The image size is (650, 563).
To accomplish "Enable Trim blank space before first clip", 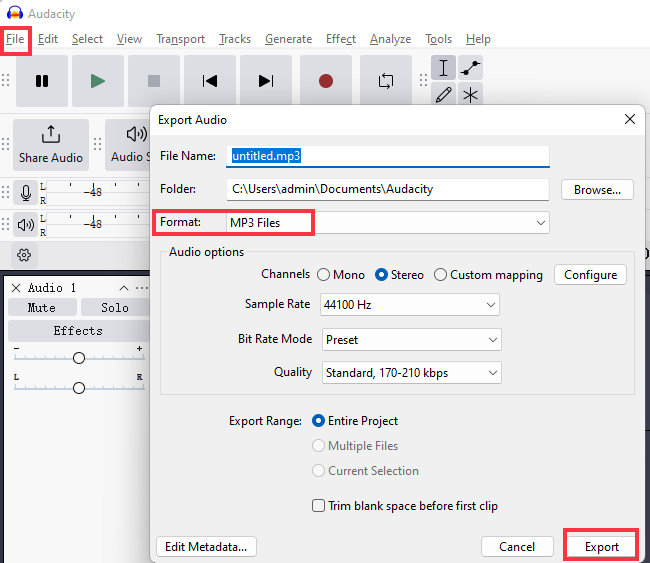I will pyautogui.click(x=318, y=506).
